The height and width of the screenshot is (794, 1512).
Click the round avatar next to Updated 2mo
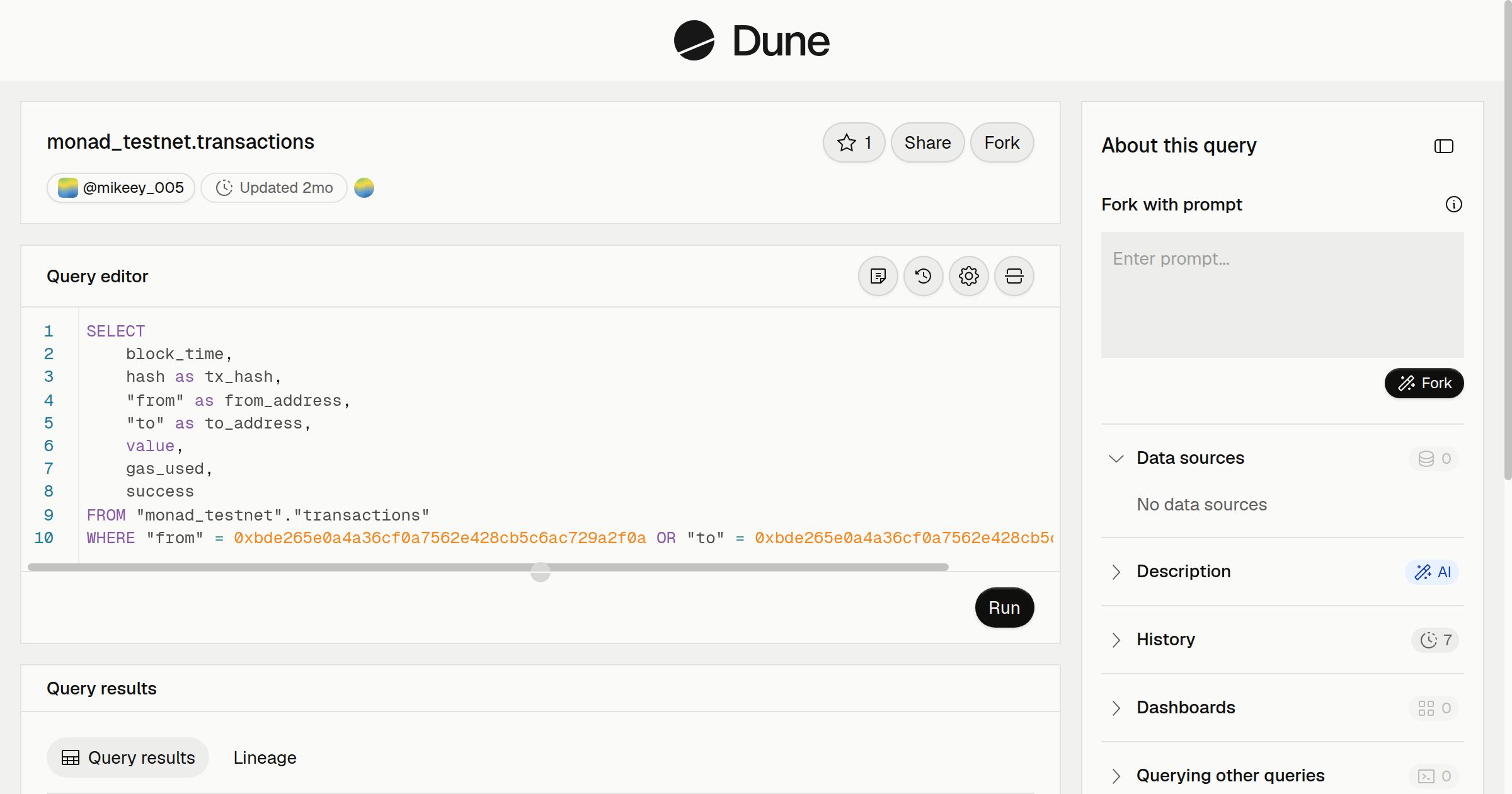[x=364, y=188]
